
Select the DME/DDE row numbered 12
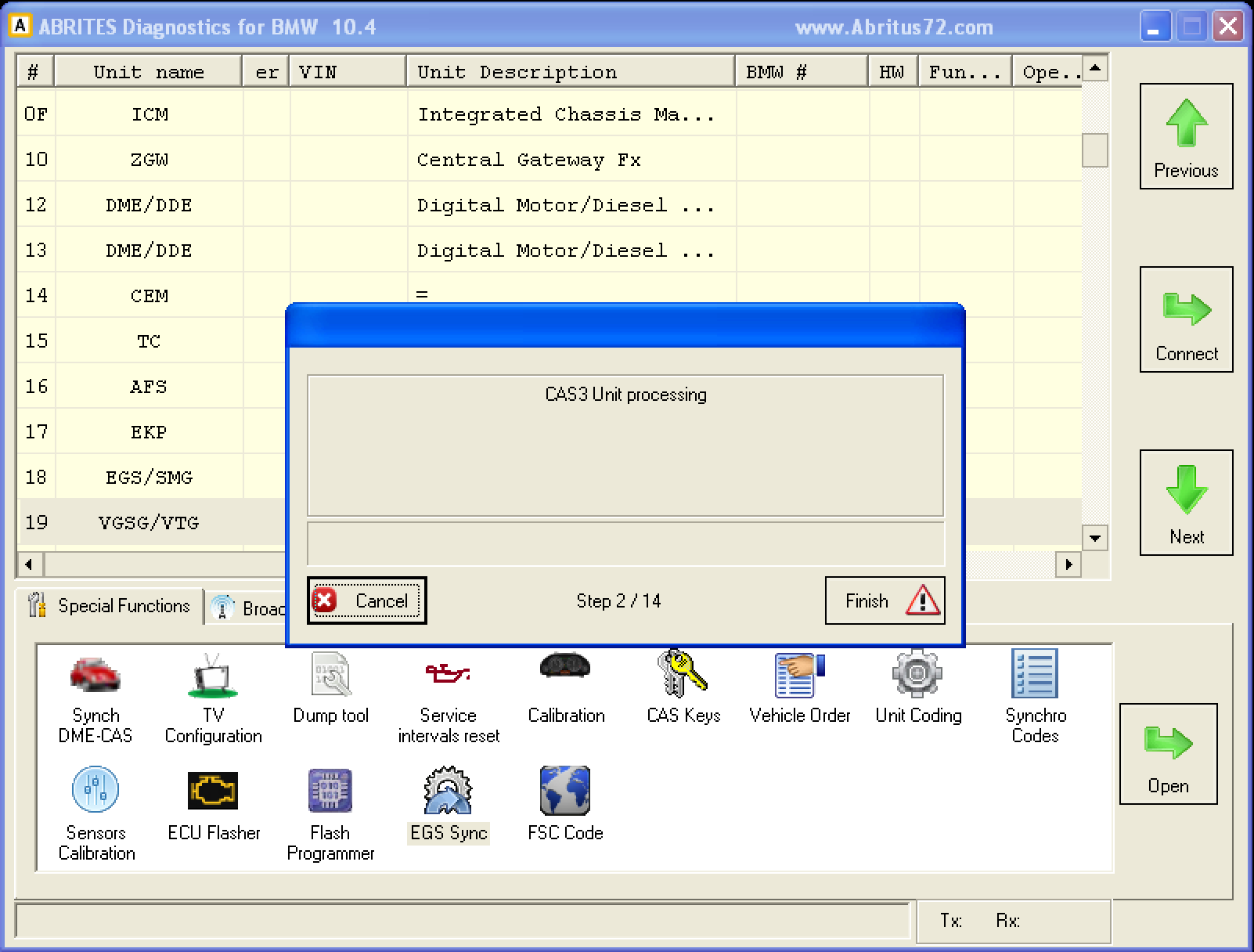549,205
